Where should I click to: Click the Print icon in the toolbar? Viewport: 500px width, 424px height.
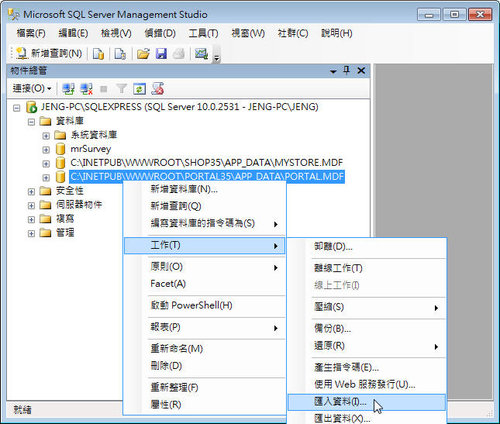coord(179,54)
